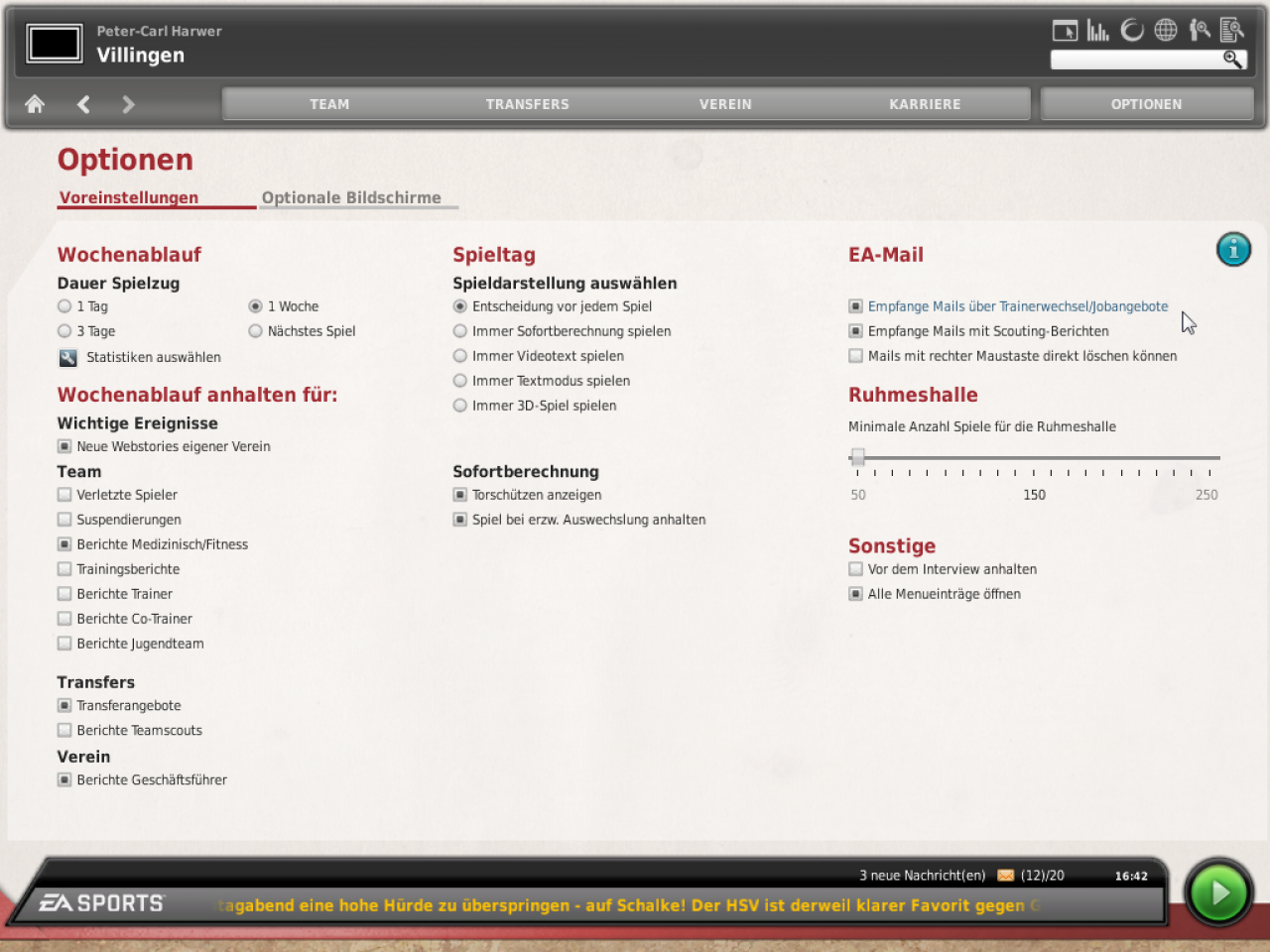The image size is (1270, 952).
Task: Go to the home screen icon
Action: pyautogui.click(x=35, y=104)
